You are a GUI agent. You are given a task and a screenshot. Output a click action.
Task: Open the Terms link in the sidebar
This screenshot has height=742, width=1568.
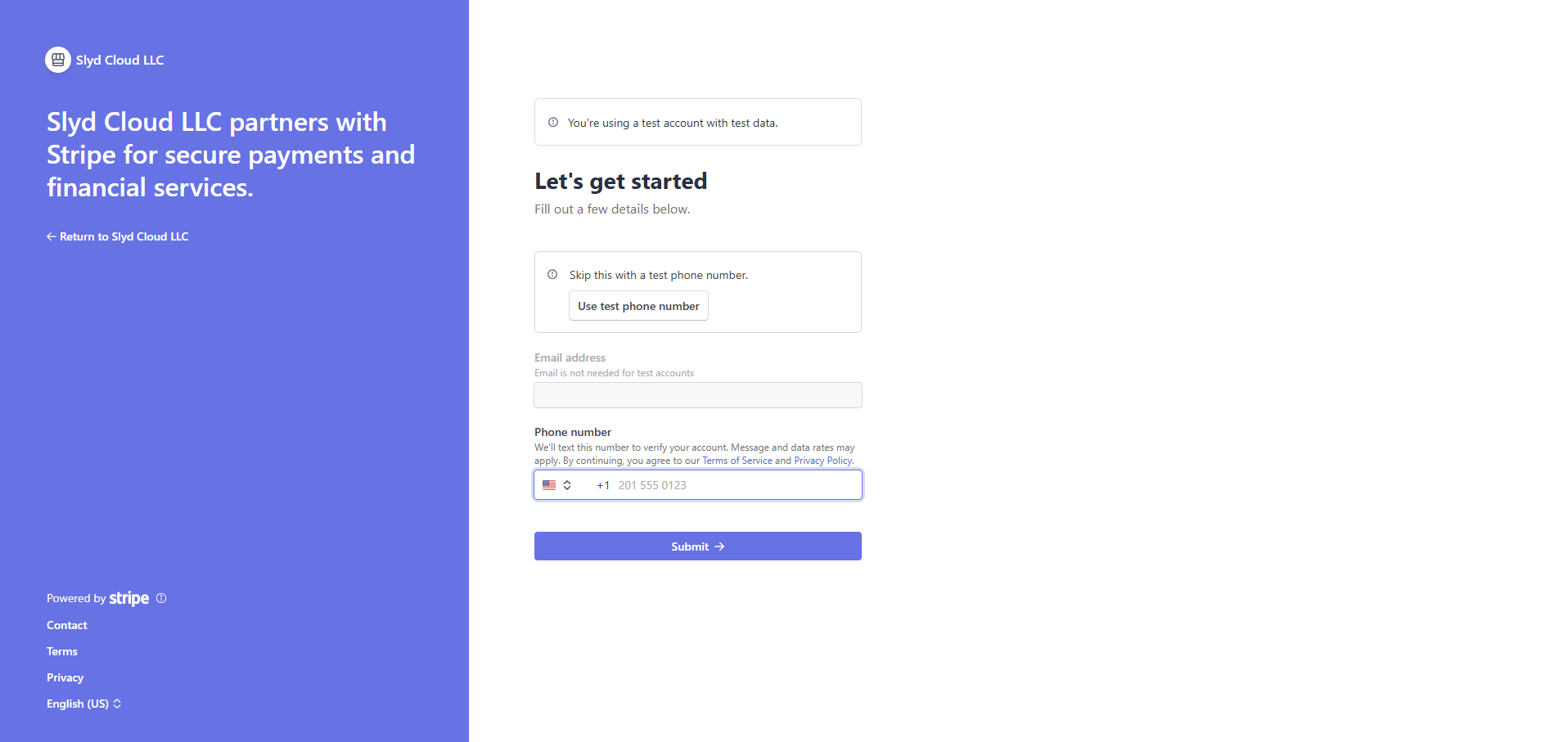coord(61,651)
